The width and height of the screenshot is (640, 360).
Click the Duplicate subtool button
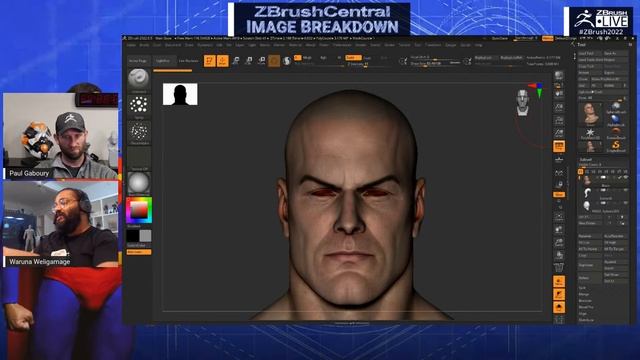[x=590, y=265]
